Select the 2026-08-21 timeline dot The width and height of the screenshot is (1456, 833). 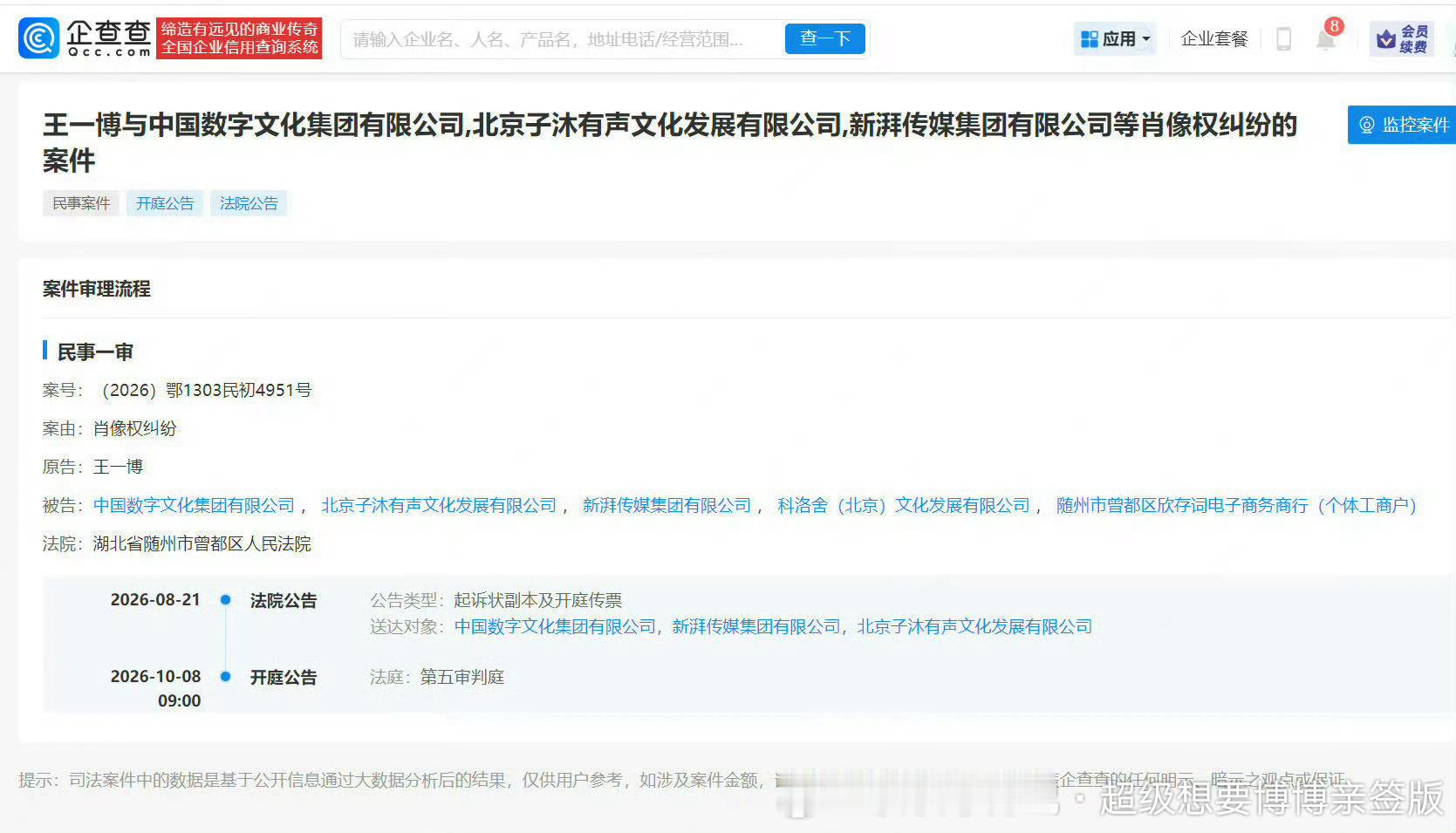(225, 600)
